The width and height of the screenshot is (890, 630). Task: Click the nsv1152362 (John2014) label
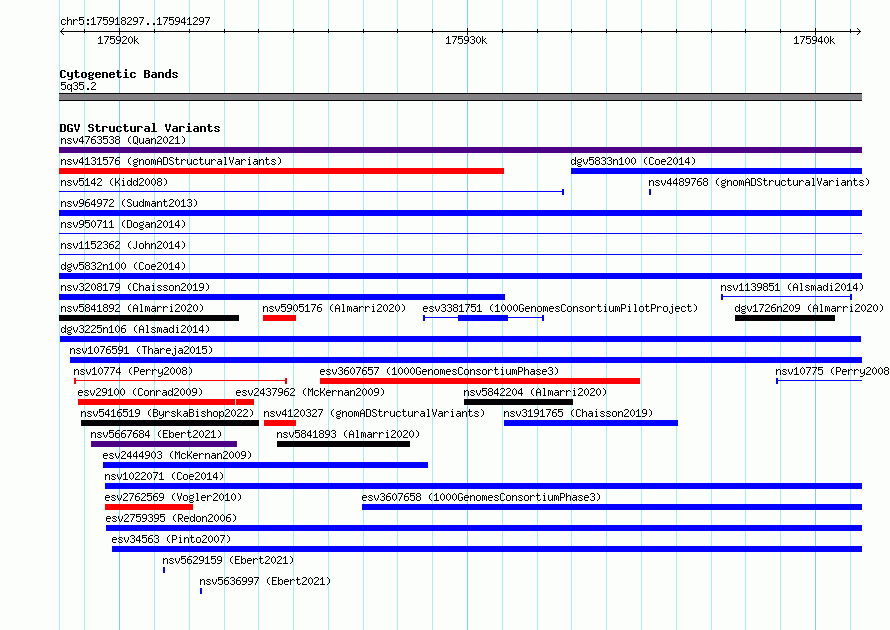coord(123,245)
